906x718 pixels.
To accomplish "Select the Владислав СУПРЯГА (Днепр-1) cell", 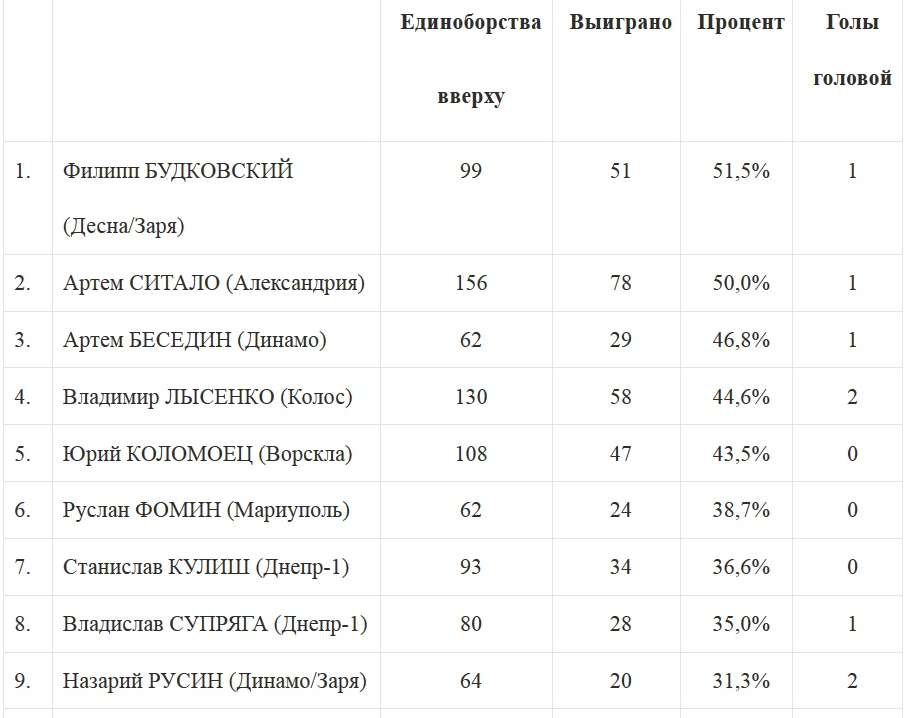I will pyautogui.click(x=215, y=625).
